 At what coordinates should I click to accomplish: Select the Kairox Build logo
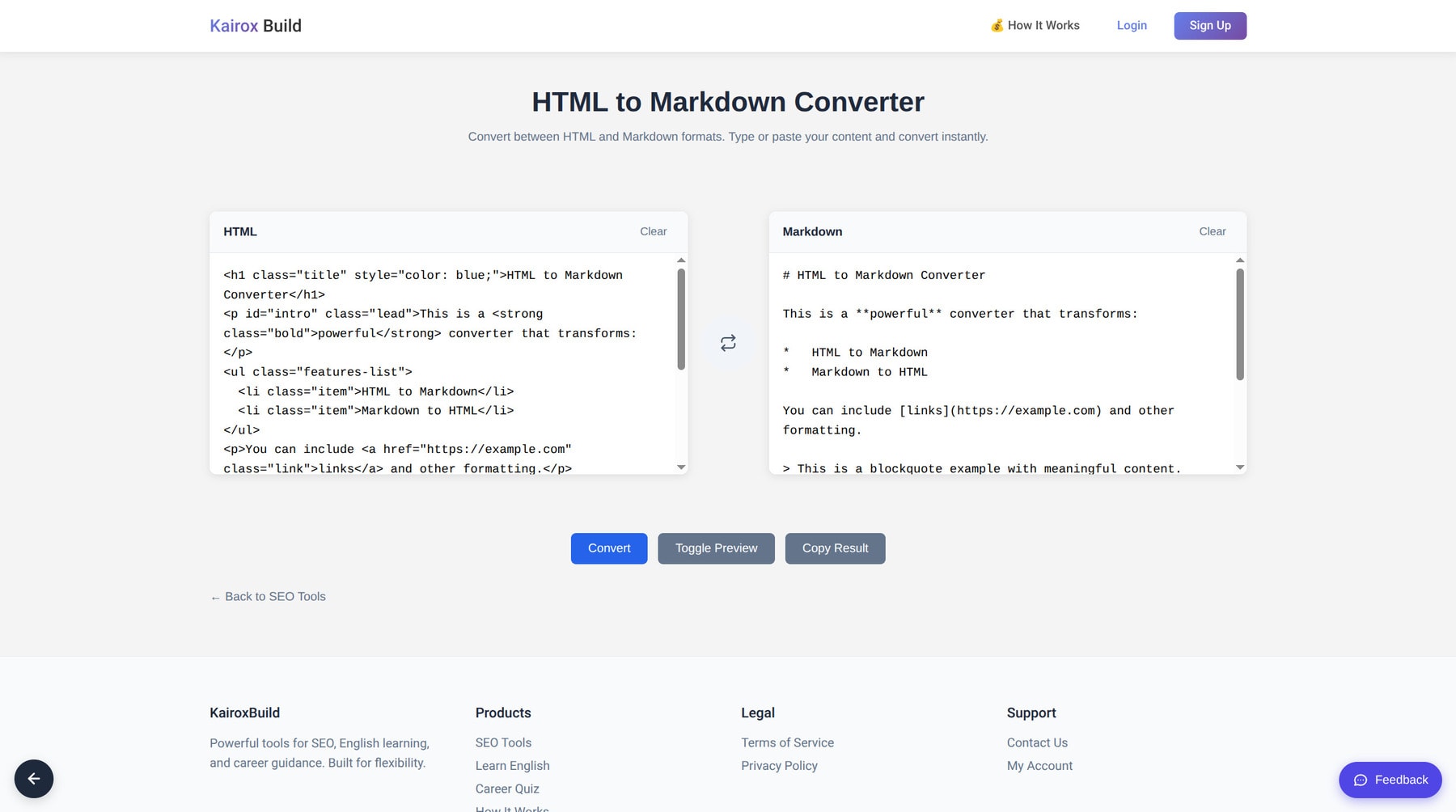pos(255,25)
